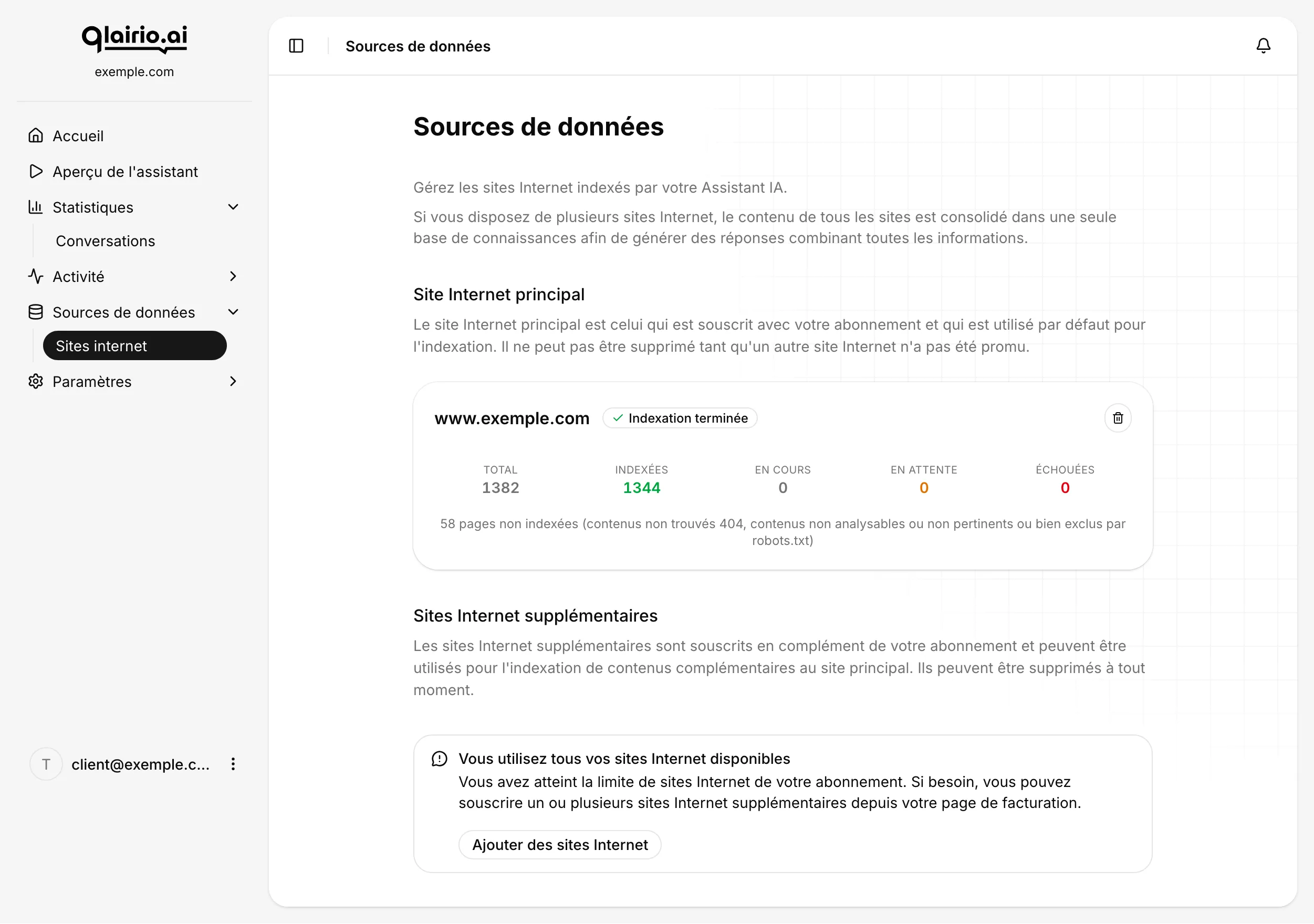
Task: Click the TOTAL value 1382
Action: pyautogui.click(x=500, y=488)
